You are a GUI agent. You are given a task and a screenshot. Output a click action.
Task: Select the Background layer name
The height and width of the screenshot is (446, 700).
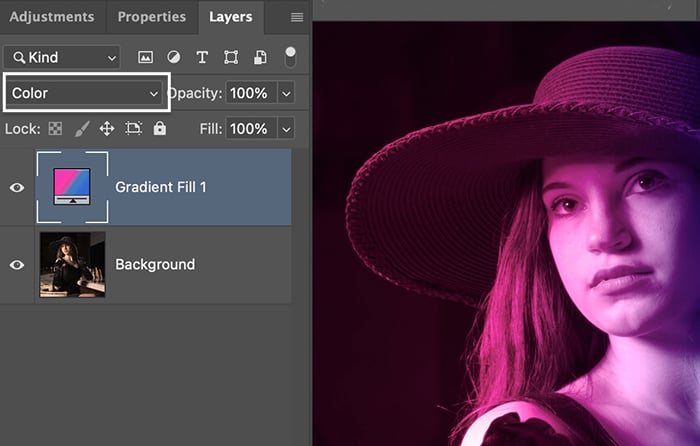pos(155,264)
